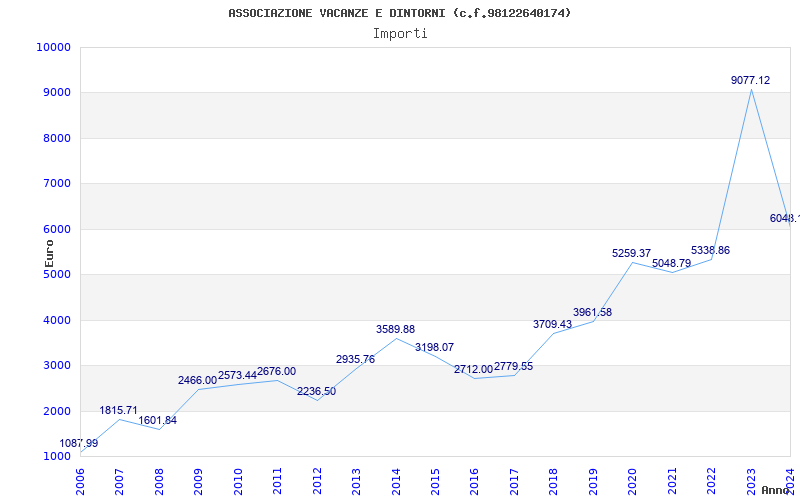Screen dimensions: 800x500
Task: Click data label 5259.37
Action: pos(632,253)
